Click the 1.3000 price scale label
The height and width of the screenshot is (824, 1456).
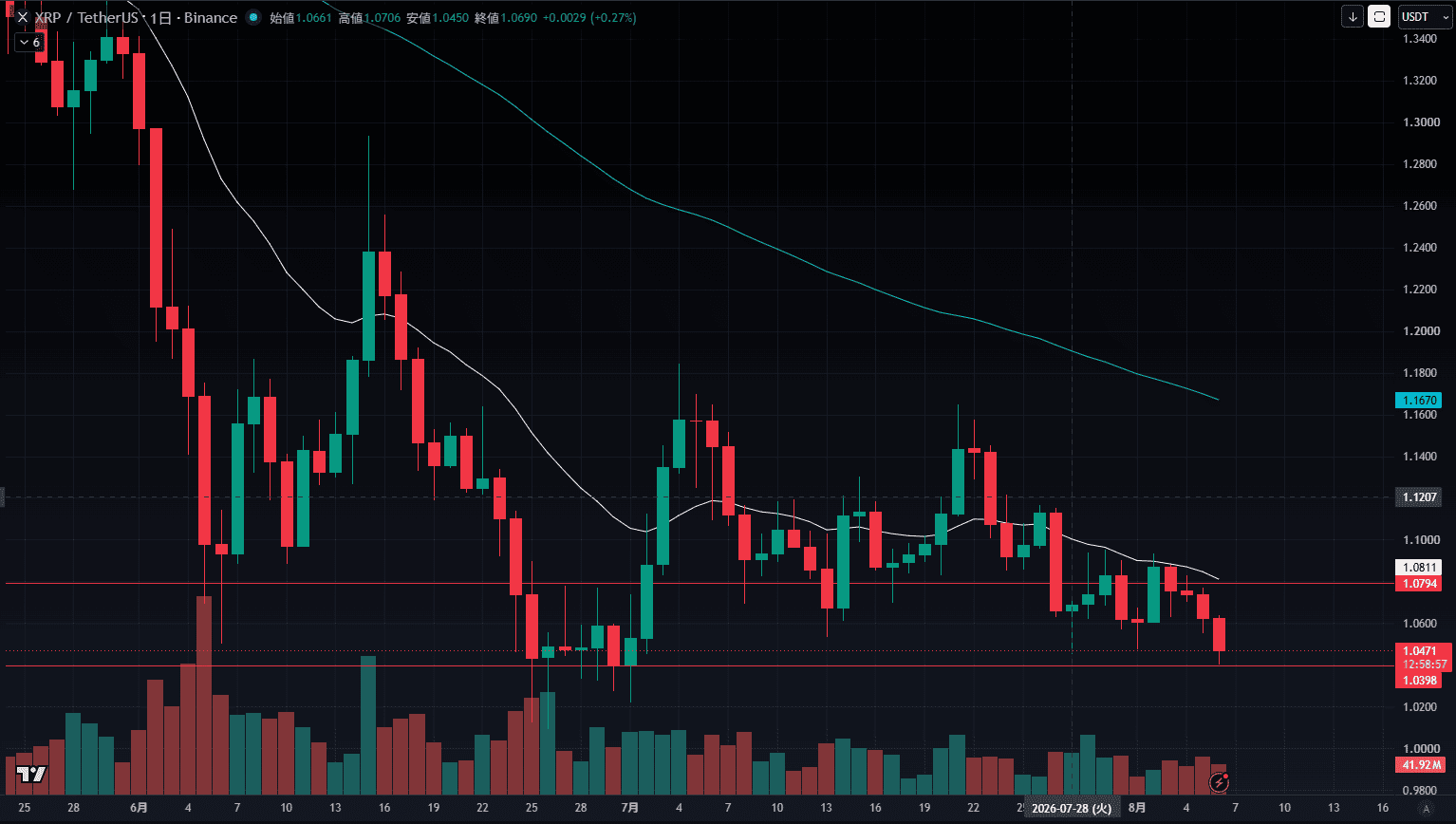click(x=1420, y=122)
